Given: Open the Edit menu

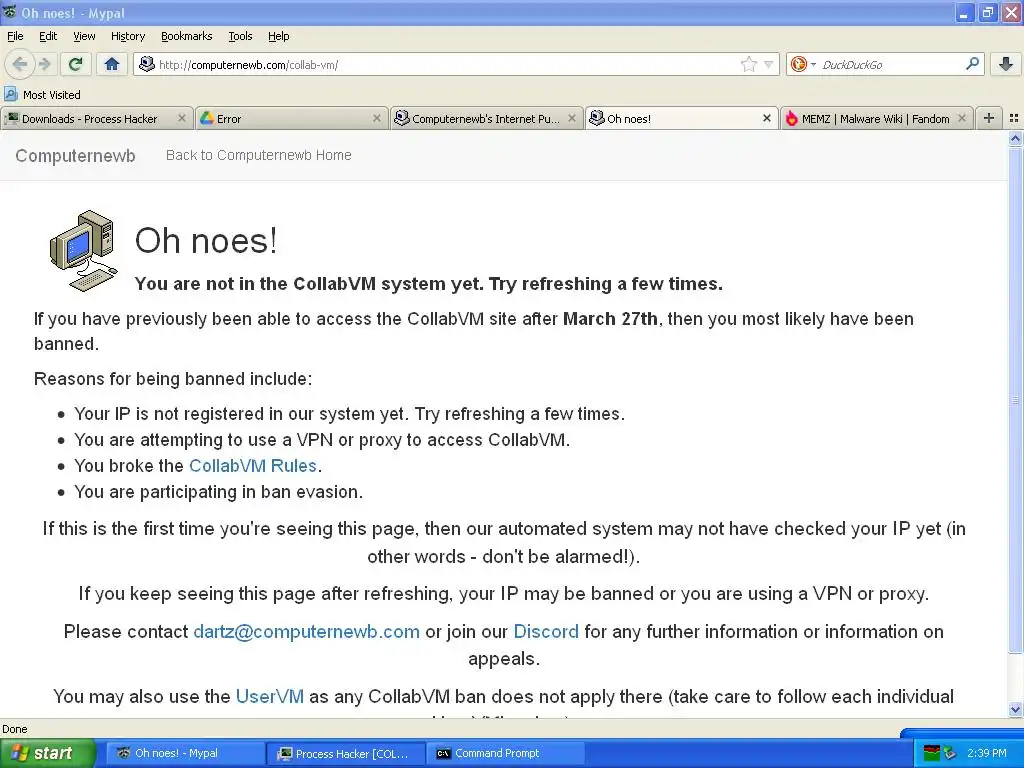Looking at the screenshot, I should tap(48, 36).
